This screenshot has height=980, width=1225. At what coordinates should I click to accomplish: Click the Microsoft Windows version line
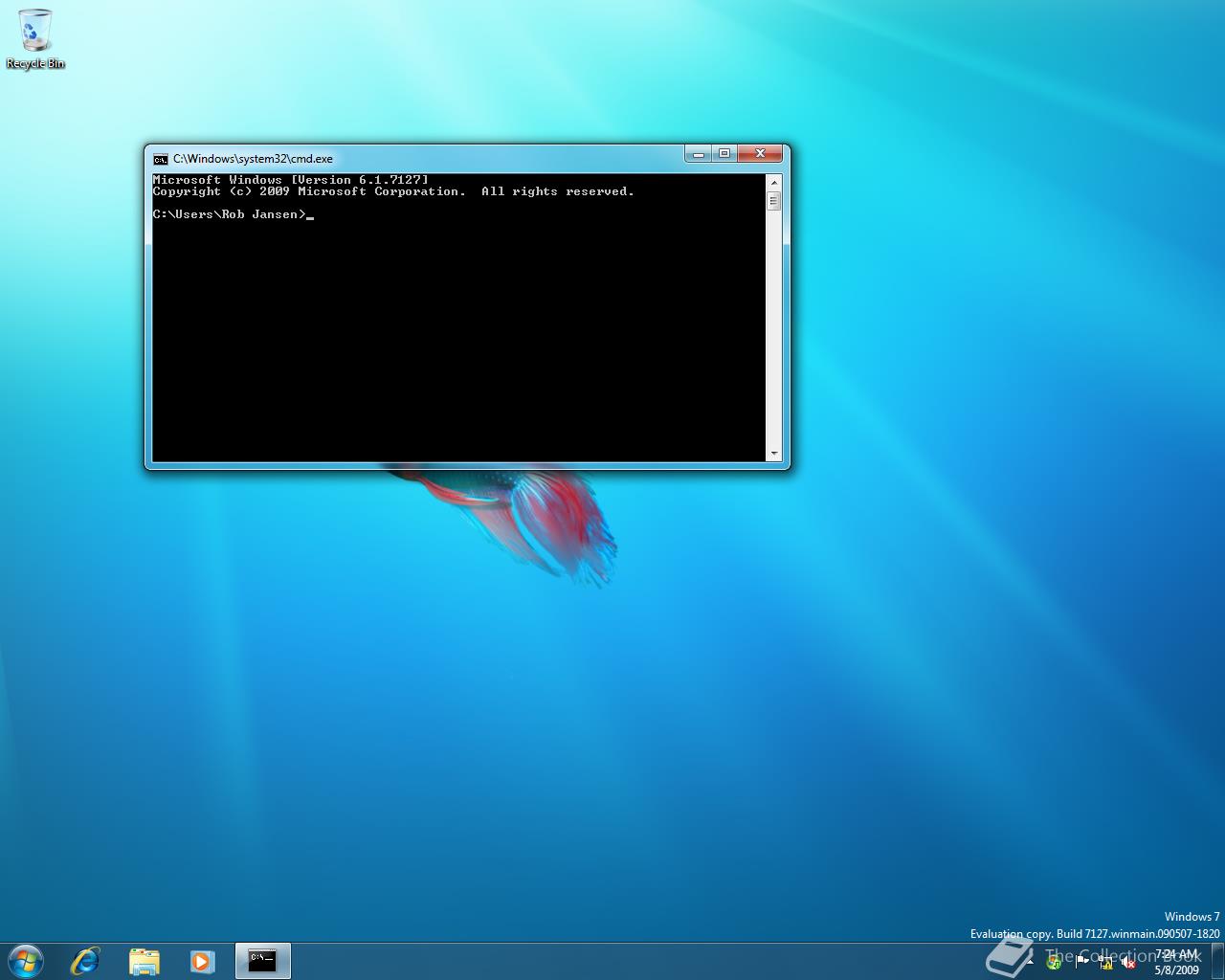(291, 180)
